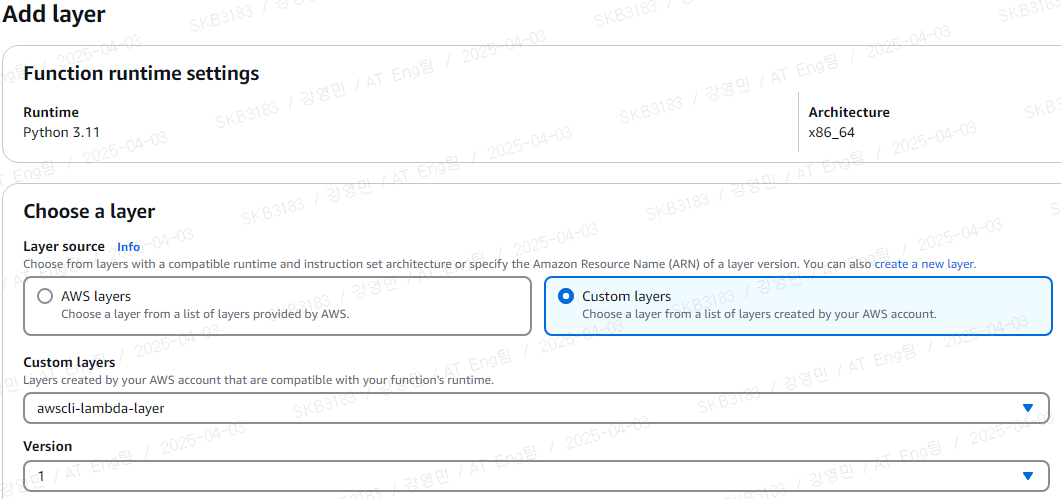This screenshot has width=1061, height=499.
Task: Click the Function runtime settings heading
Action: (141, 73)
